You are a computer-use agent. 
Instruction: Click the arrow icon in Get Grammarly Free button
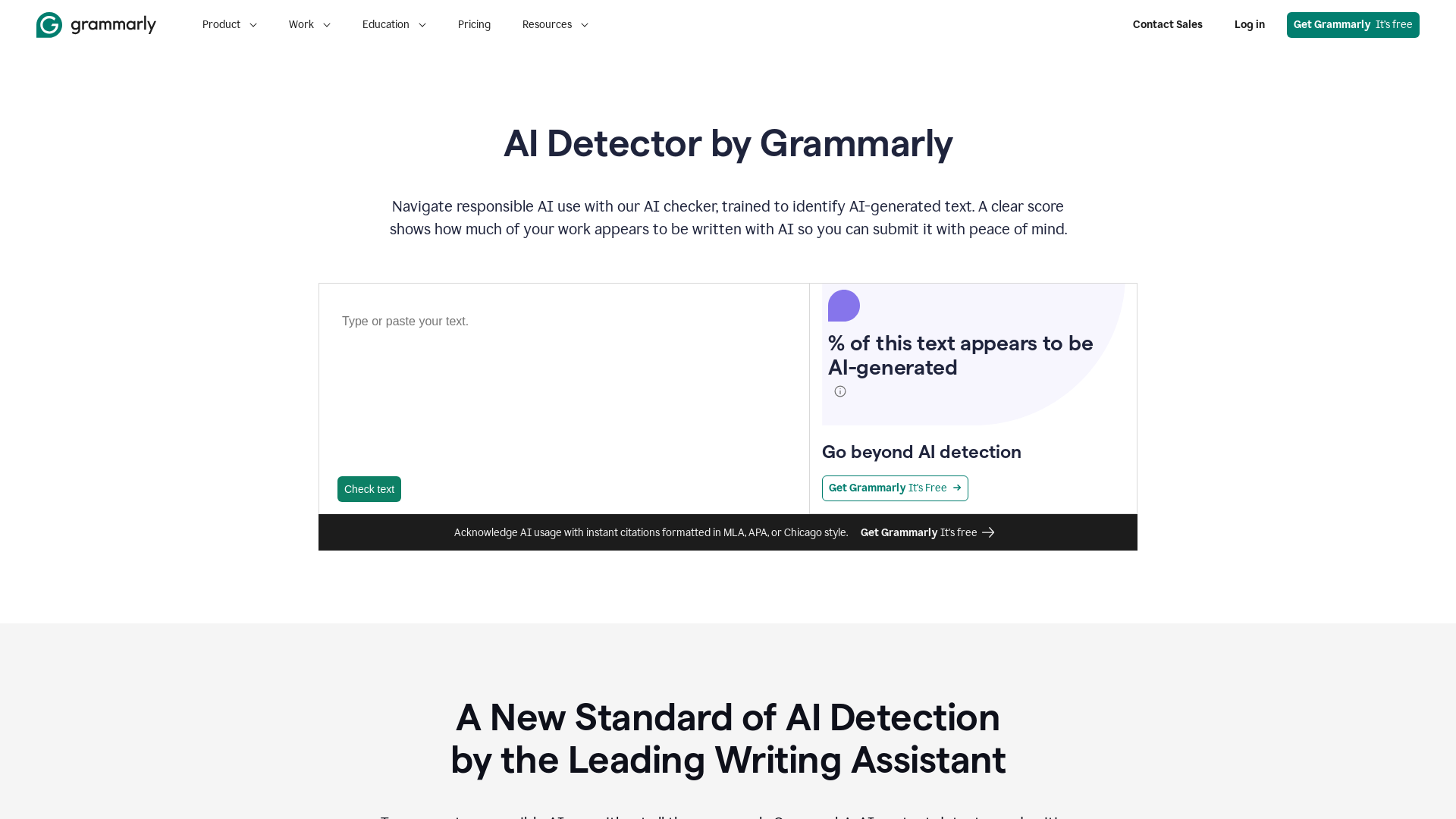click(x=956, y=488)
